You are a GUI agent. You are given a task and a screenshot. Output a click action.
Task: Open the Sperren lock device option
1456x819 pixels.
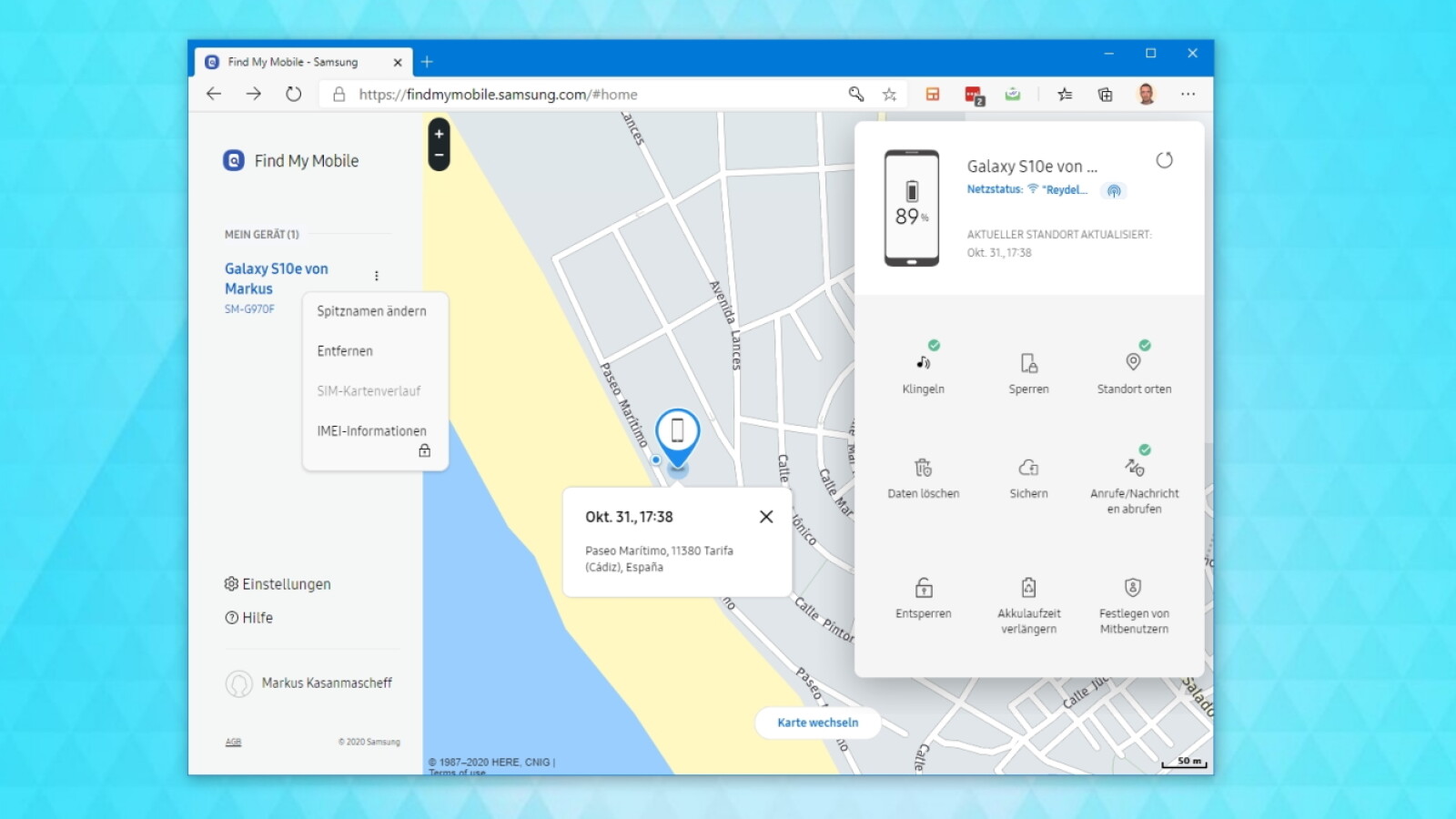(x=1028, y=373)
